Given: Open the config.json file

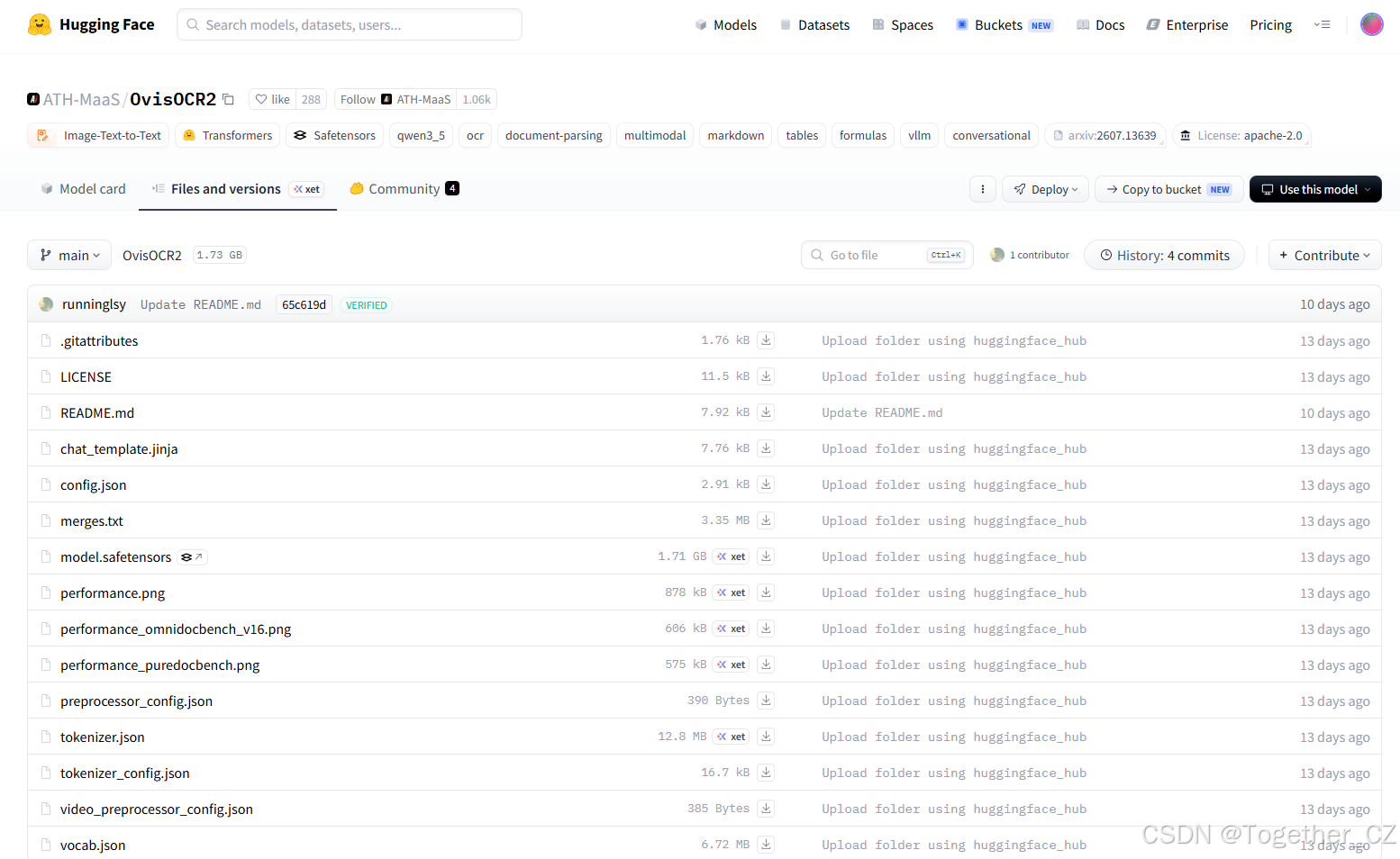Looking at the screenshot, I should [x=94, y=484].
